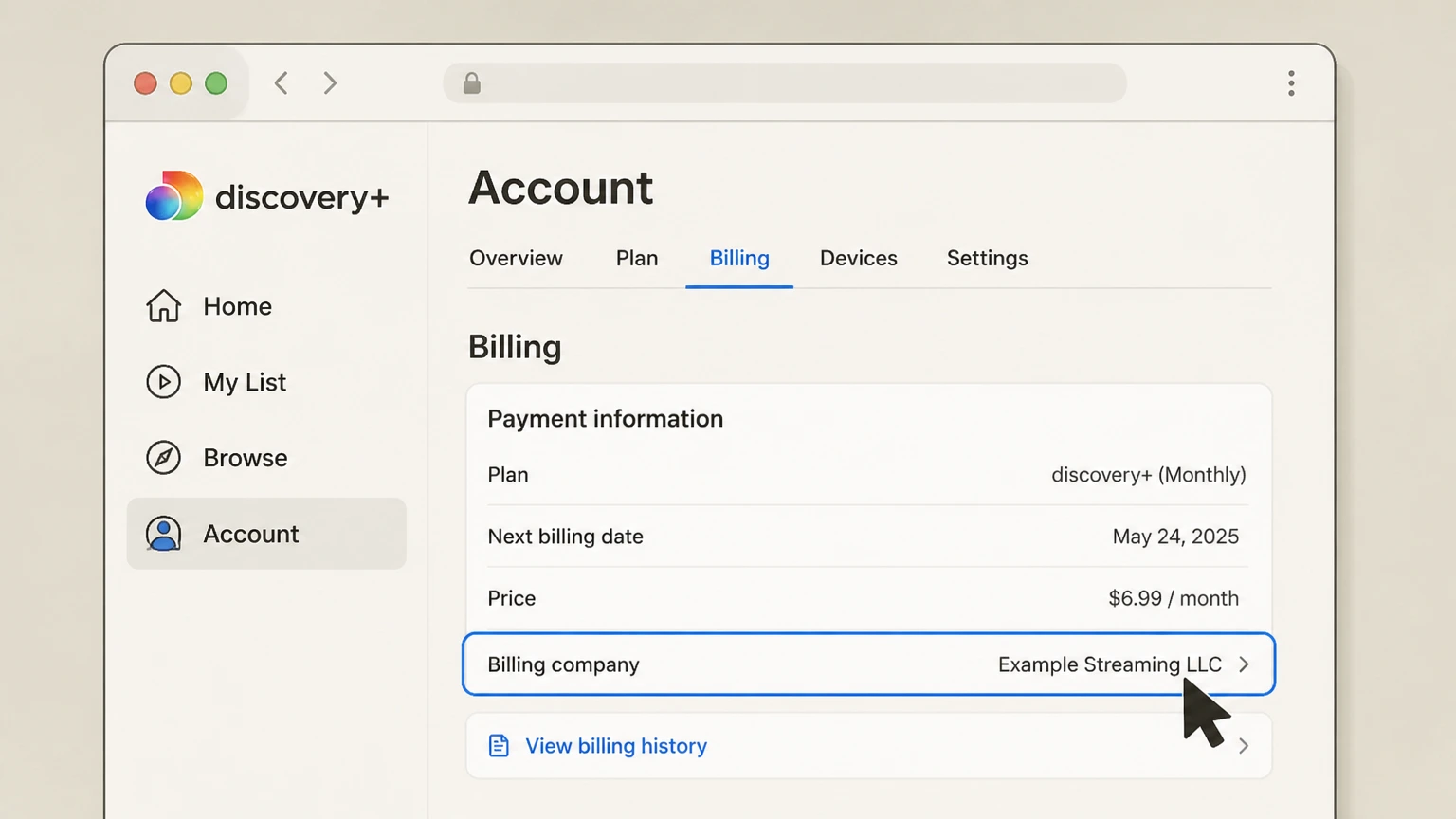Switch to the Plan tab

coord(637,258)
